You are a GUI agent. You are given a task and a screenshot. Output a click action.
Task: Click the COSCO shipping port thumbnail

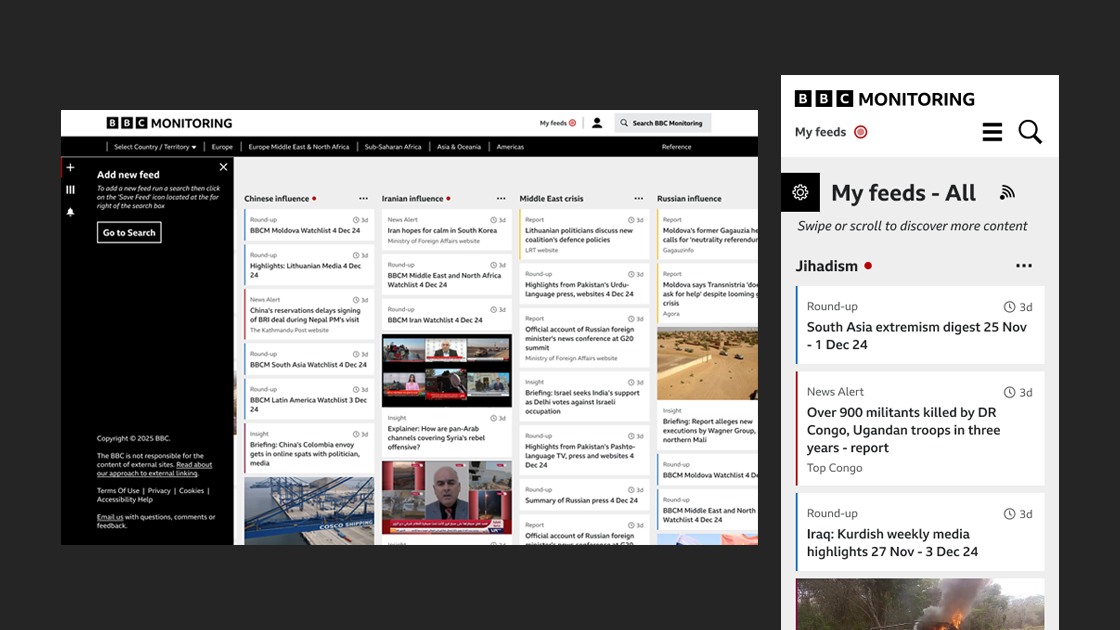pos(309,511)
